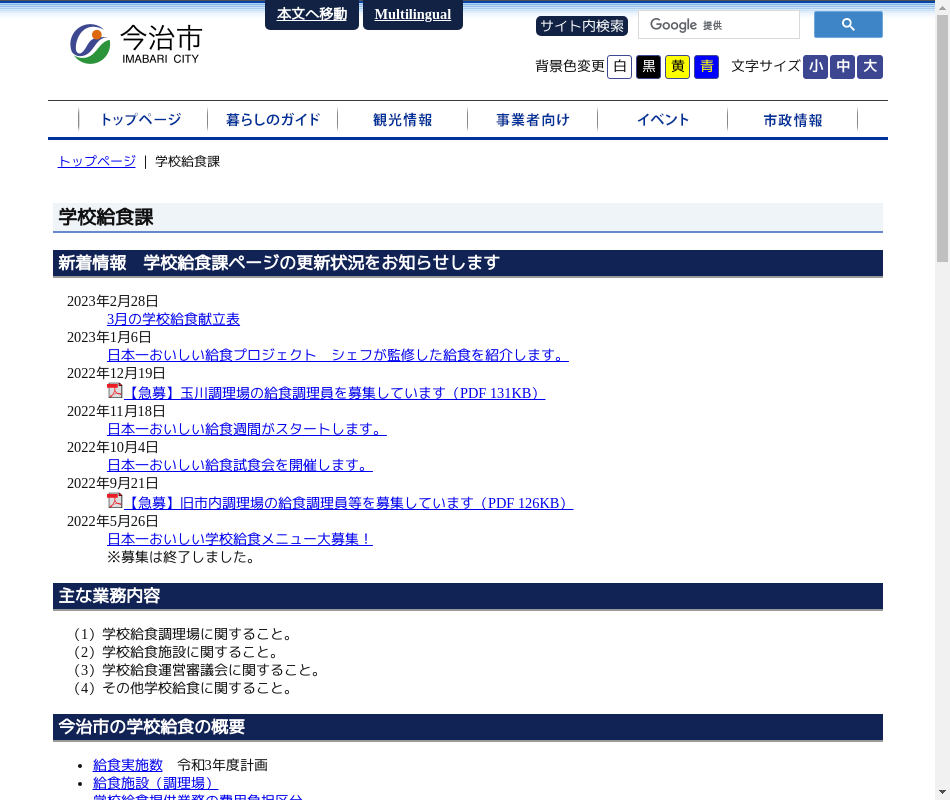The image size is (950, 800).
Task: Open PDF icon for 旧市内調理場 recruitment
Action: tap(115, 501)
